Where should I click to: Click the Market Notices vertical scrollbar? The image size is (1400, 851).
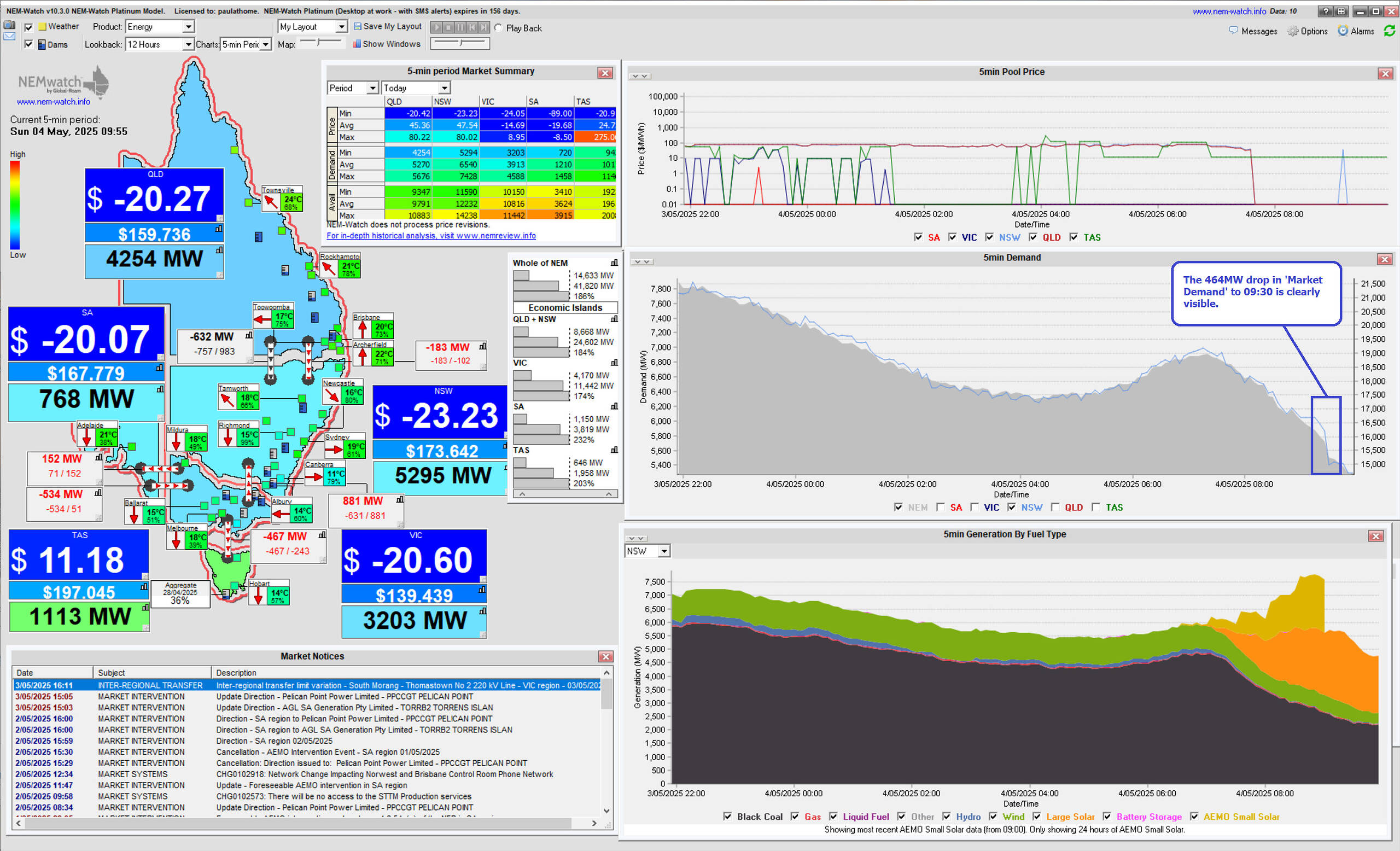click(x=607, y=742)
